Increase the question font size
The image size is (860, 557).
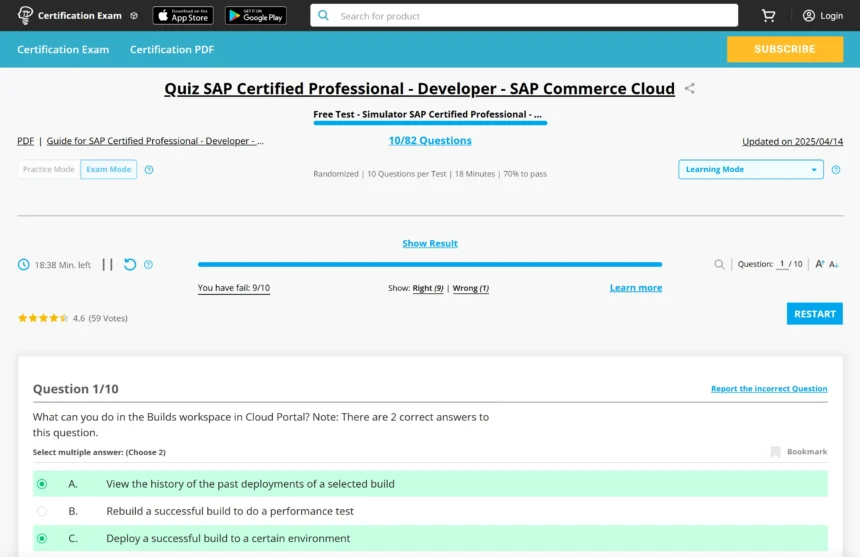tap(820, 265)
